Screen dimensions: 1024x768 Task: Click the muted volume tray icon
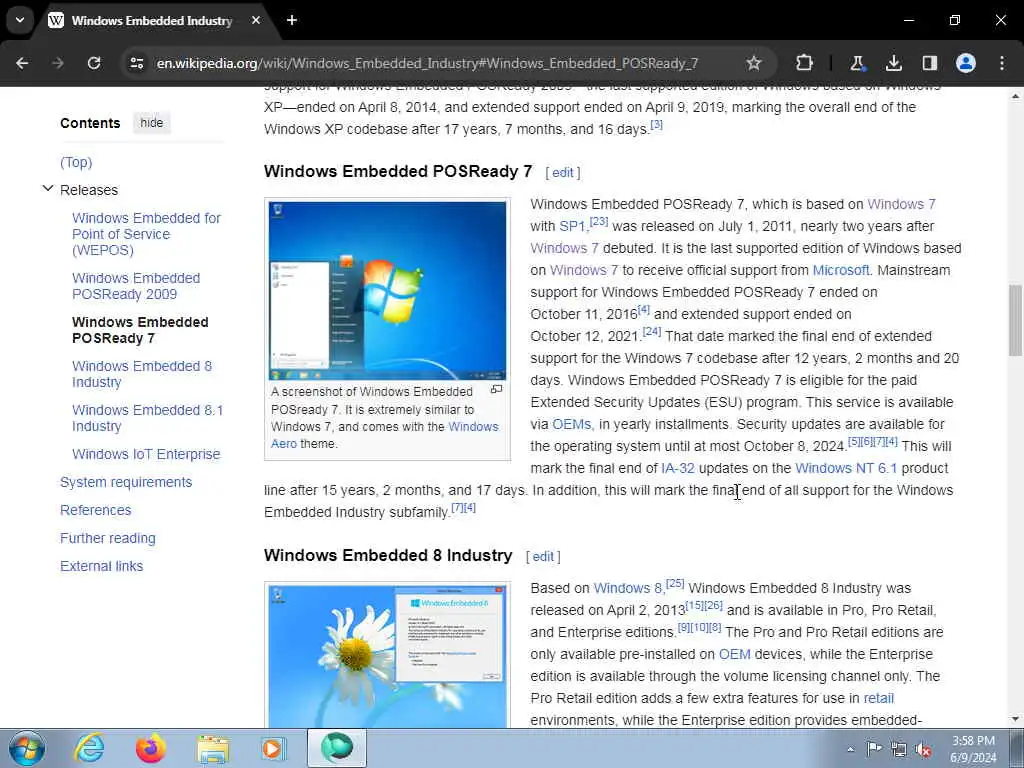tap(923, 750)
